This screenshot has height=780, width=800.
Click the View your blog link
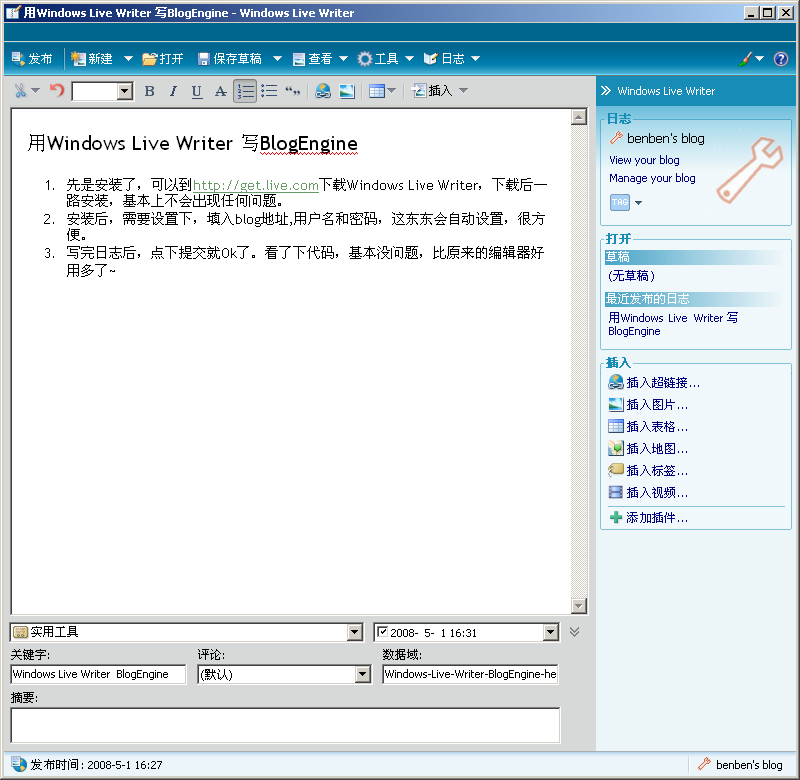[x=644, y=160]
